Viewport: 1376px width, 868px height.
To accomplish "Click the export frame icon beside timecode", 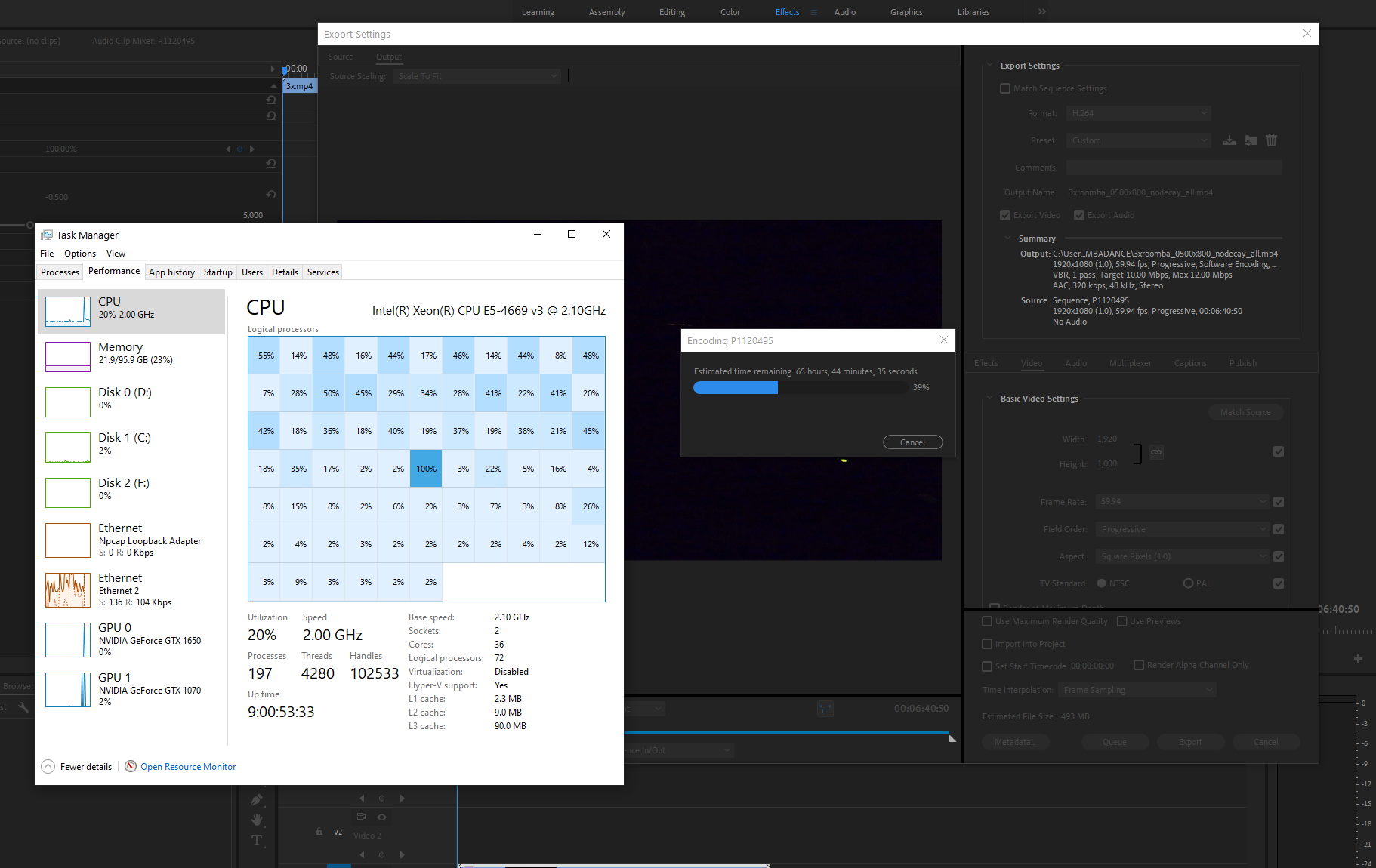I will click(825, 709).
